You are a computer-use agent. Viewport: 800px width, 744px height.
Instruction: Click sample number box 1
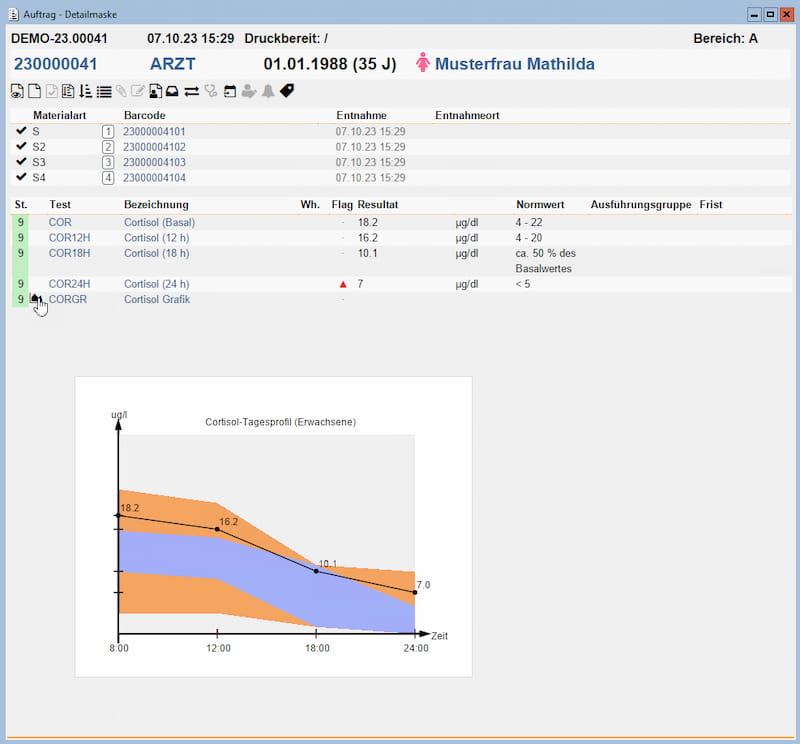click(108, 132)
